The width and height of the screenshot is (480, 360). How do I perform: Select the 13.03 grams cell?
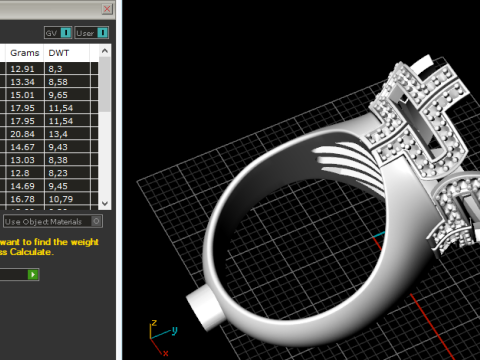[25, 160]
